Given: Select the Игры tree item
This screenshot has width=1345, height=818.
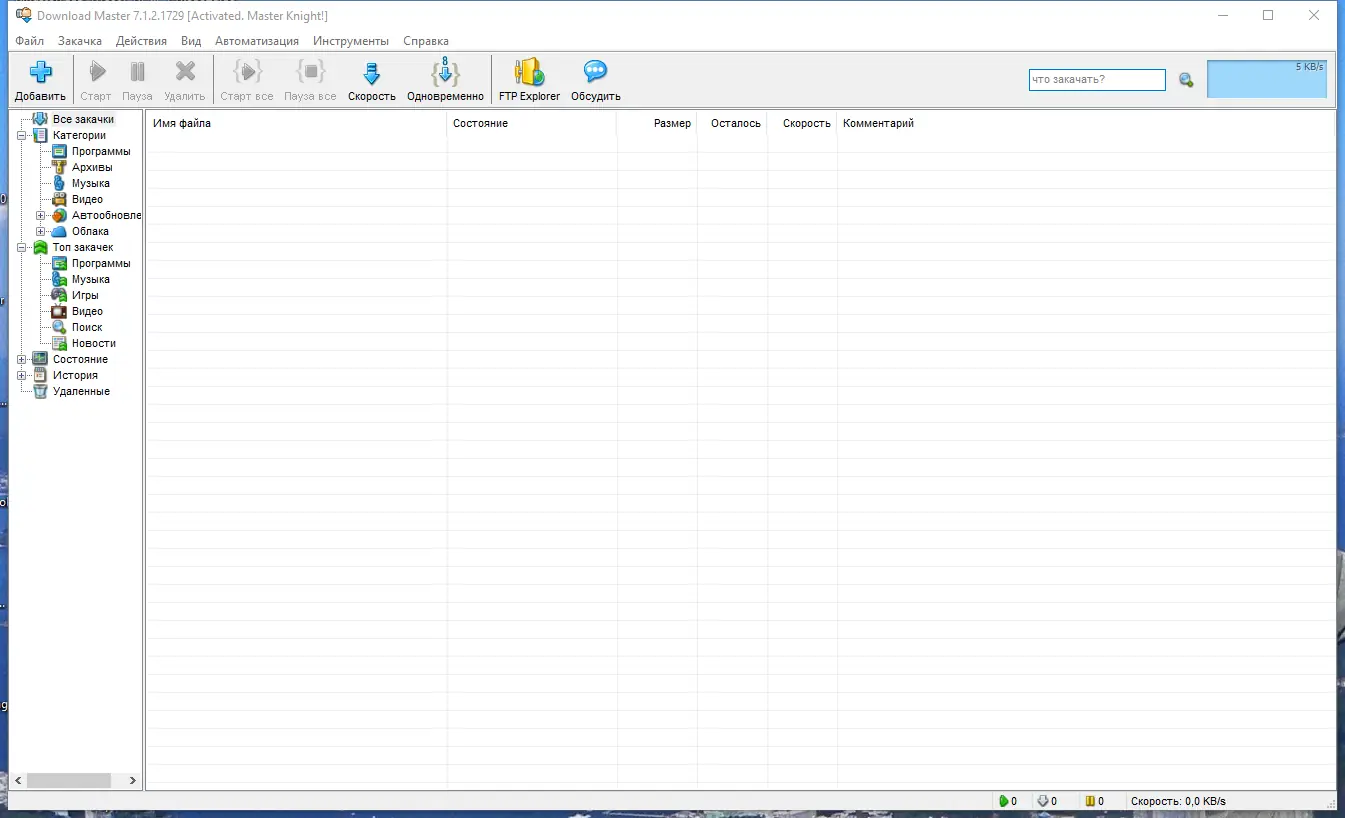Looking at the screenshot, I should click(85, 296).
